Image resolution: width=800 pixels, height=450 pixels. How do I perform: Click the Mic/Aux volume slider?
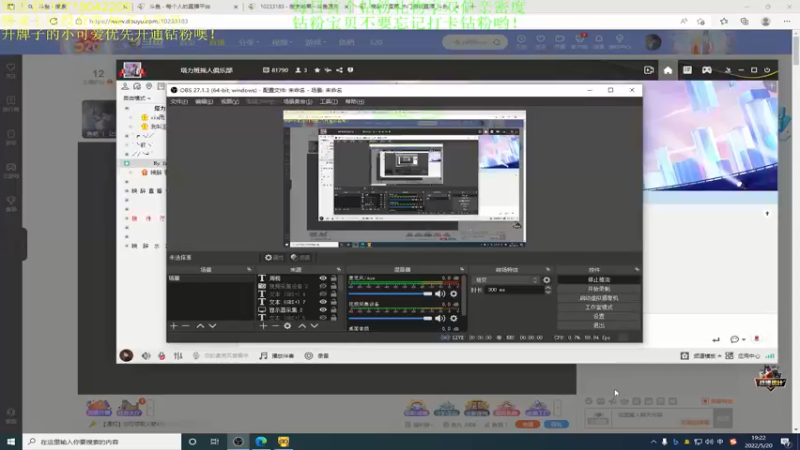click(390, 294)
